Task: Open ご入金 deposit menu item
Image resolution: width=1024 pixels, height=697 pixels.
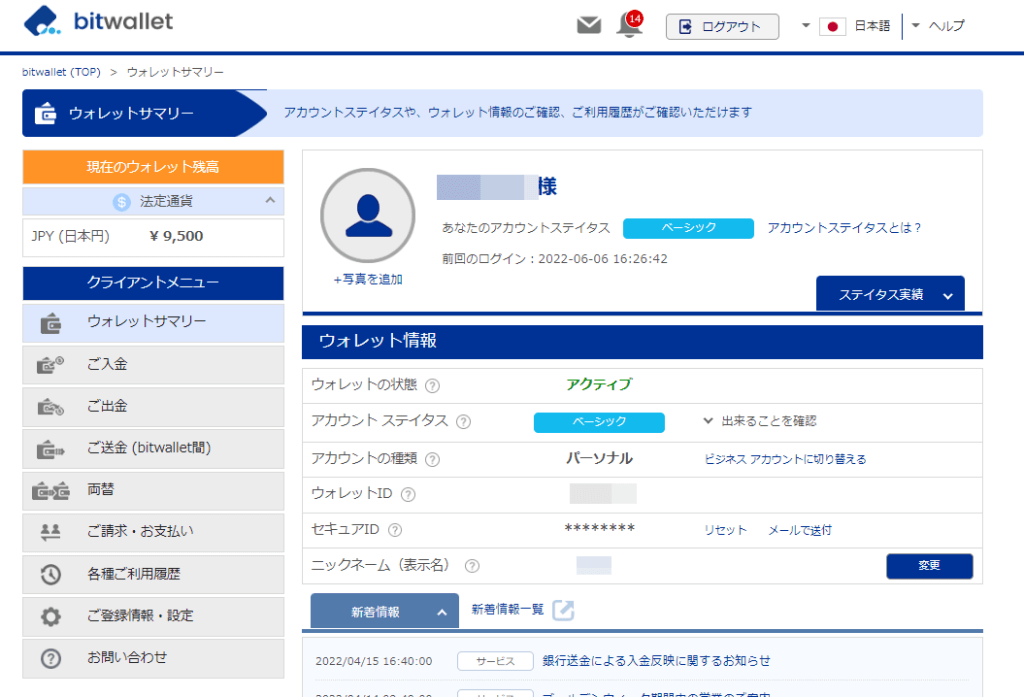Action: tap(153, 365)
